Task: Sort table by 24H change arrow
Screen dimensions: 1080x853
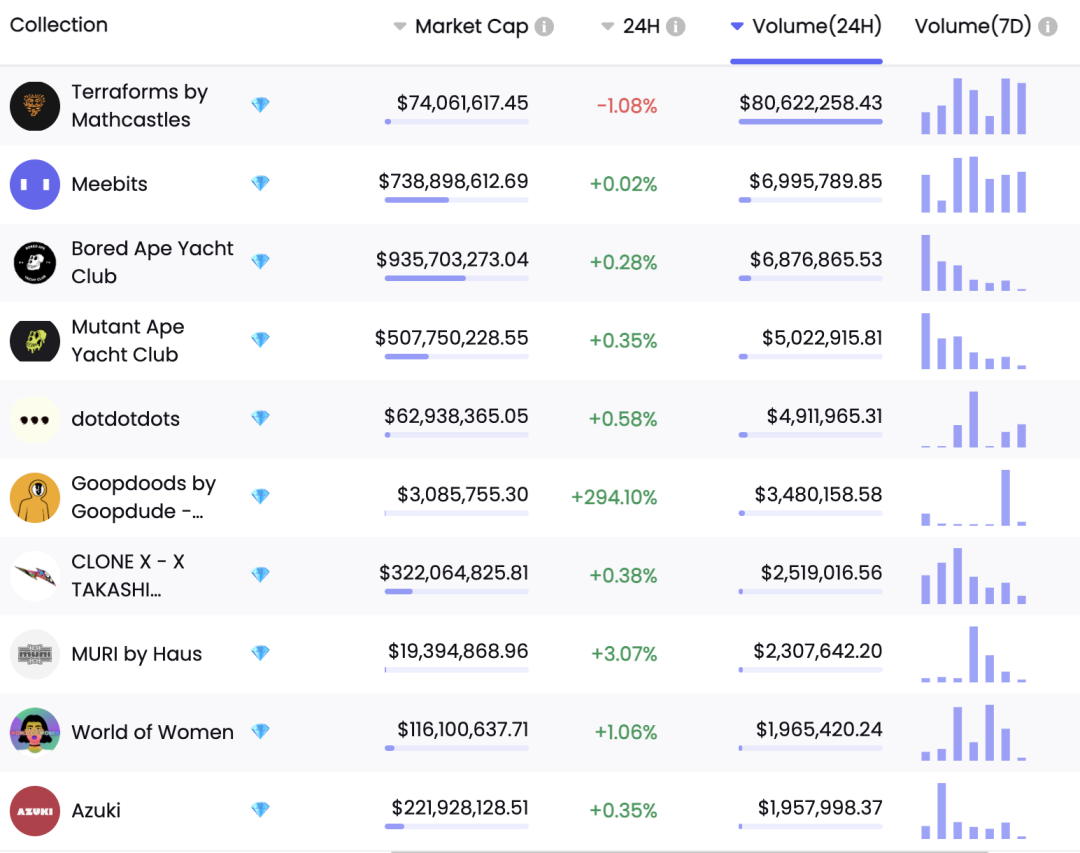Action: 608,27
